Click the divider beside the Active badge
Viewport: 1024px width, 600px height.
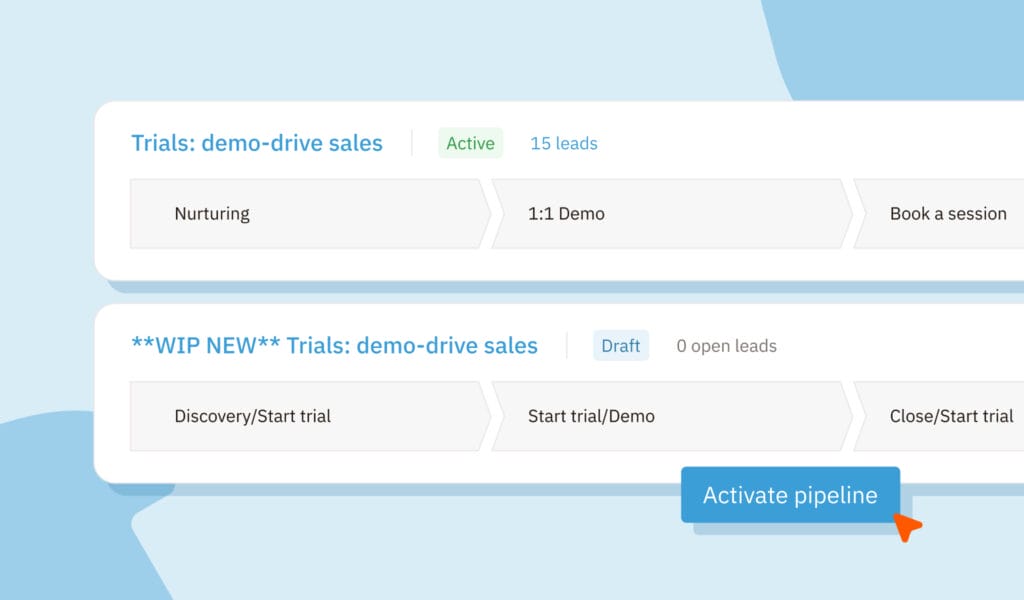click(x=412, y=143)
